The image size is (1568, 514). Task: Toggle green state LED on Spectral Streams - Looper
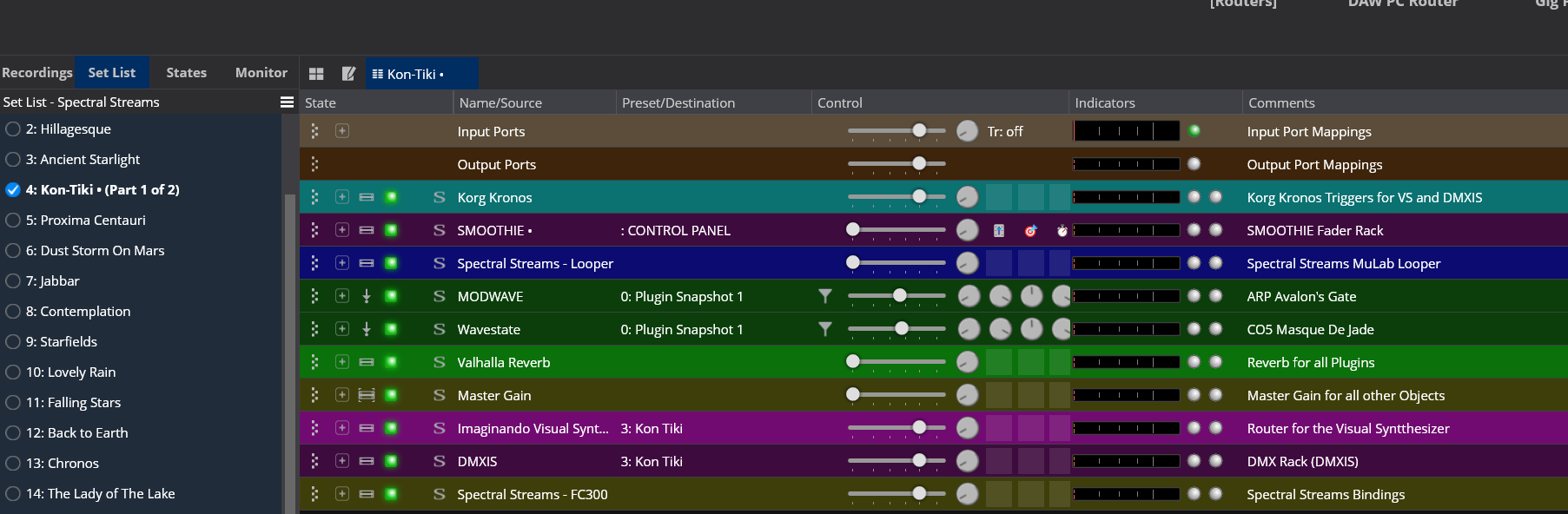point(391,263)
